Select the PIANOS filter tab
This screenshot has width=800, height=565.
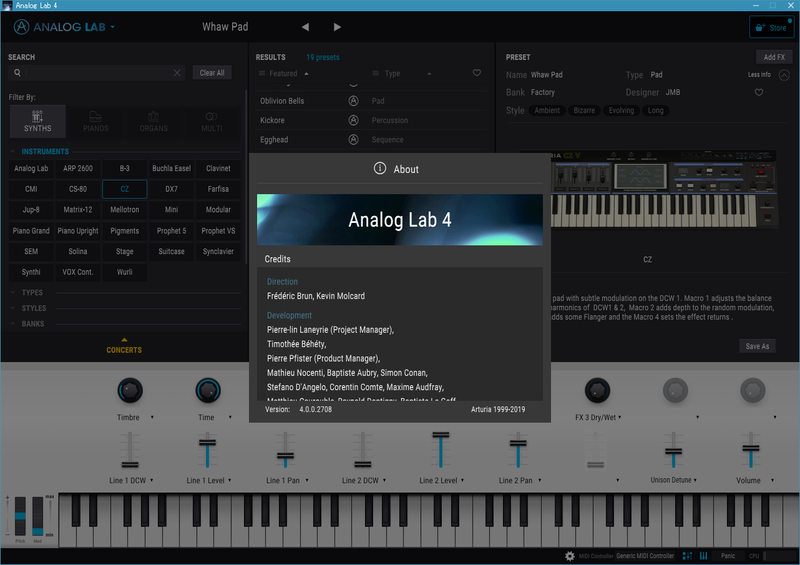point(95,121)
